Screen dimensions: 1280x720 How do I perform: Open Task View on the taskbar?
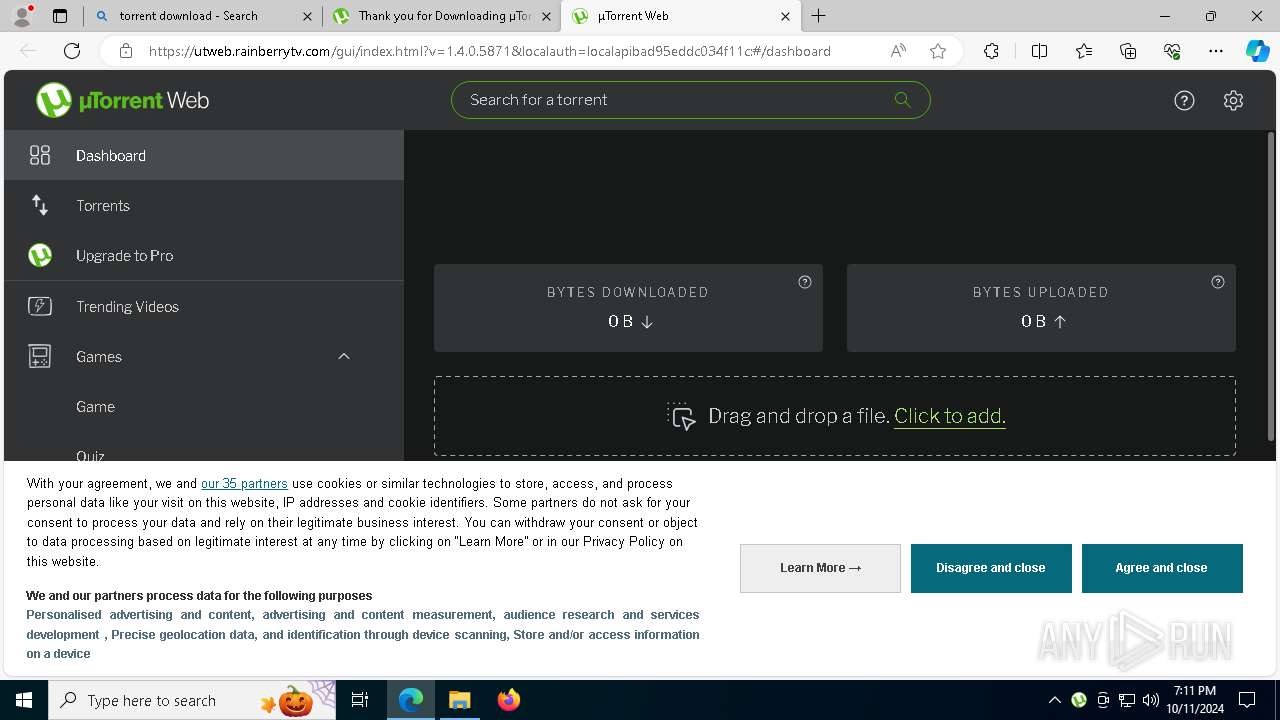click(360, 700)
